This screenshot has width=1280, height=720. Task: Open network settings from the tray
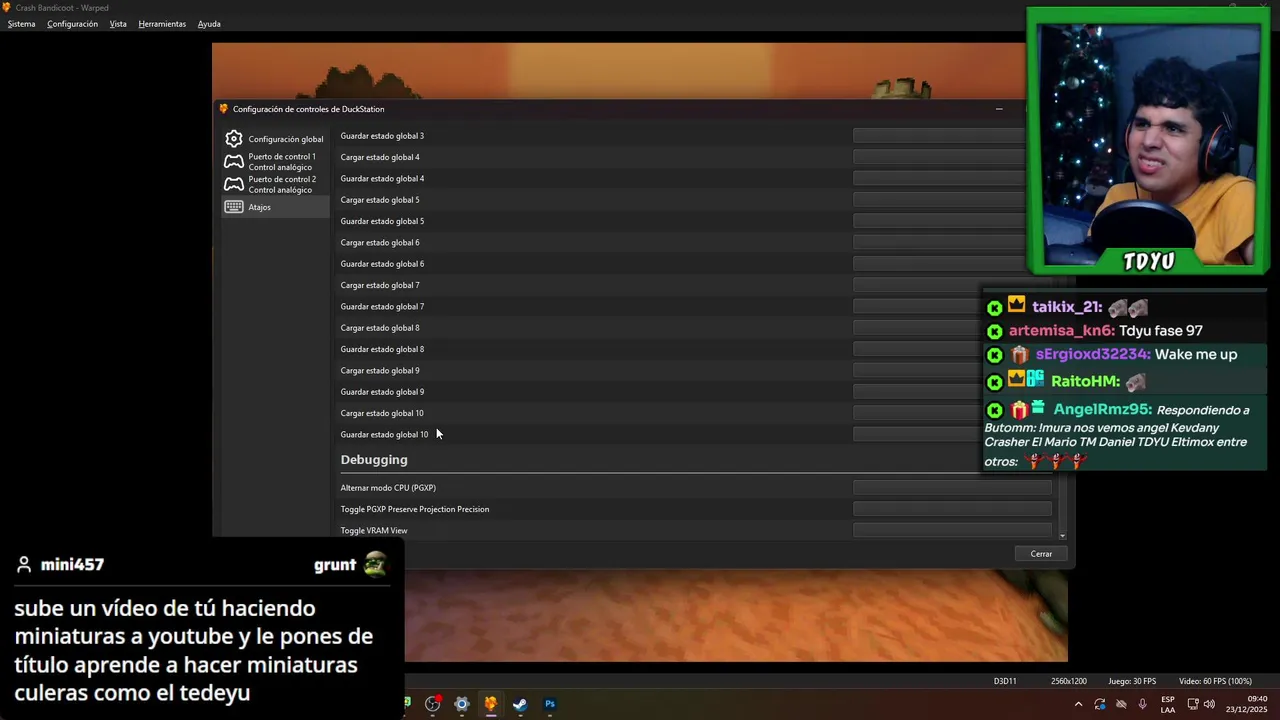click(1193, 704)
